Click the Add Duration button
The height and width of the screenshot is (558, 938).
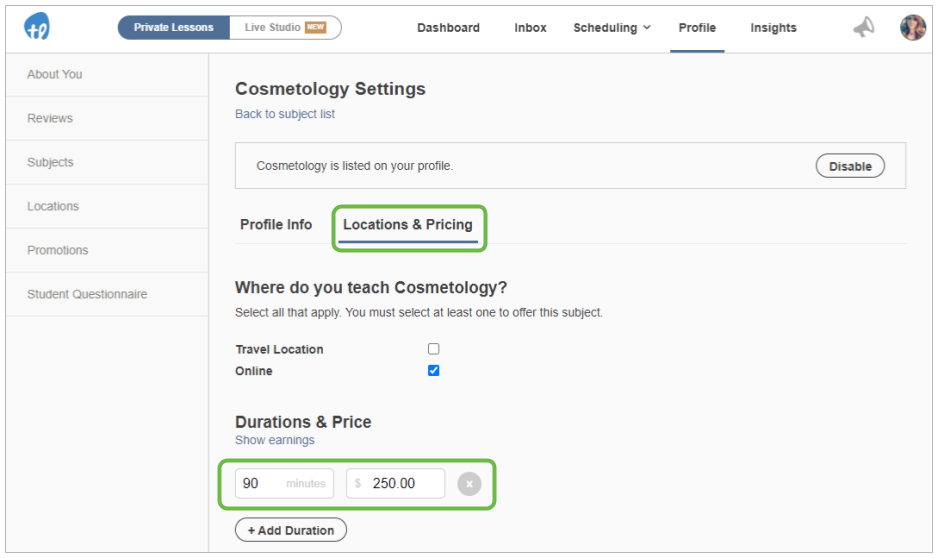coord(291,530)
